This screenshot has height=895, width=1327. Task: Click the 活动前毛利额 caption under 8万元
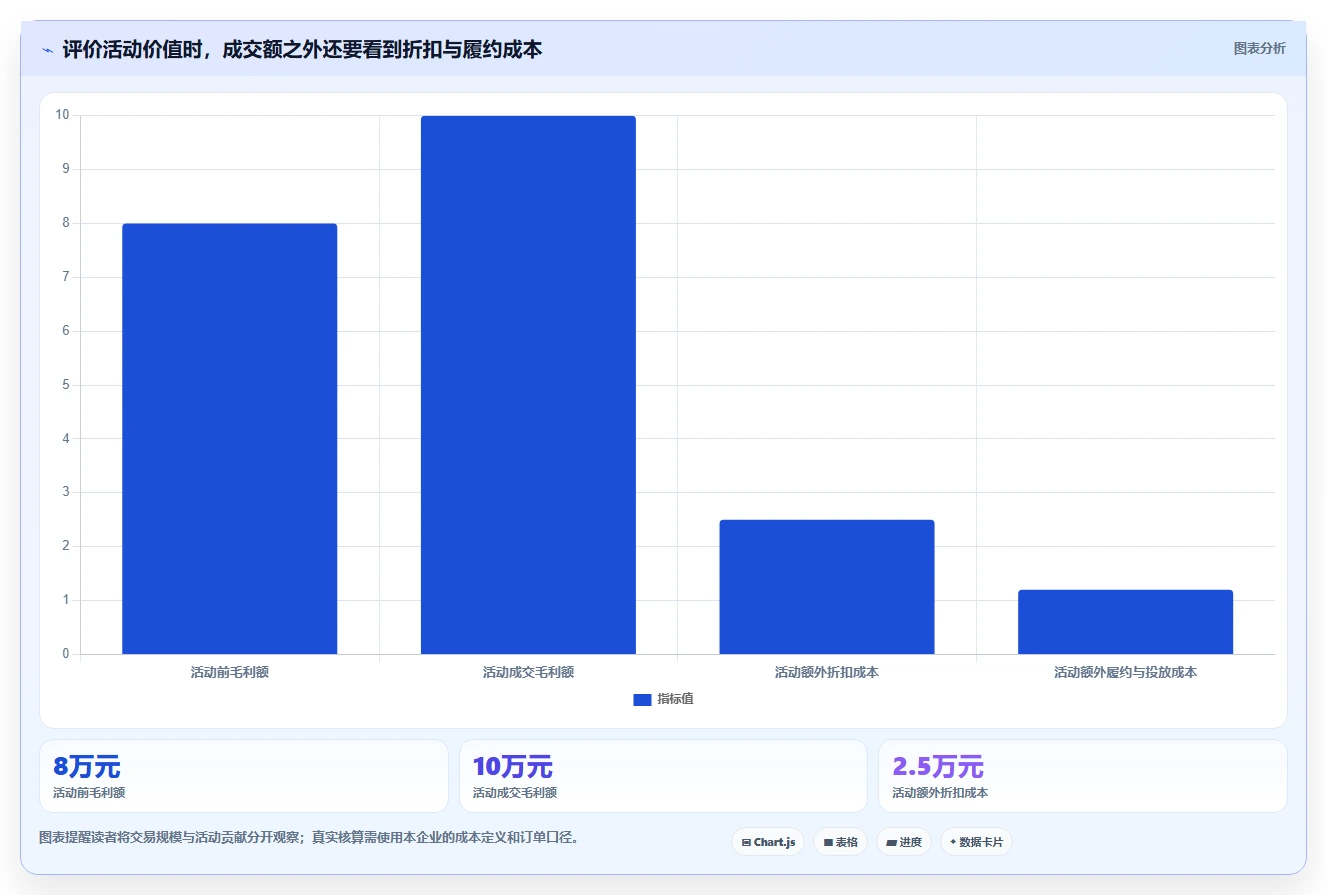89,793
